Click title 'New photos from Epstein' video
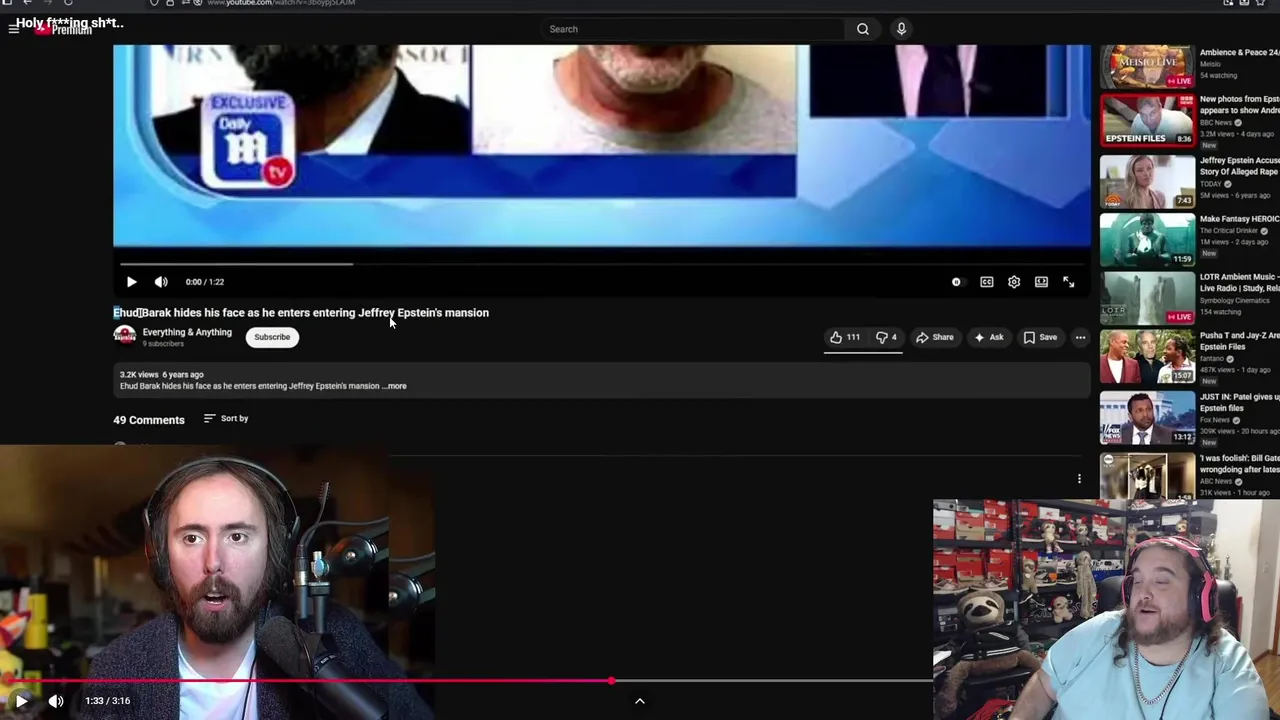Screen dimensions: 1280x720 (x=1239, y=105)
